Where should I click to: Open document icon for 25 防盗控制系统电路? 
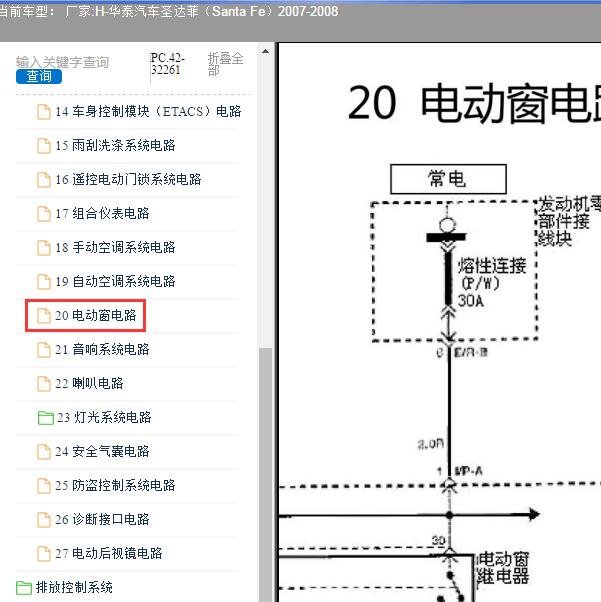coord(44,486)
